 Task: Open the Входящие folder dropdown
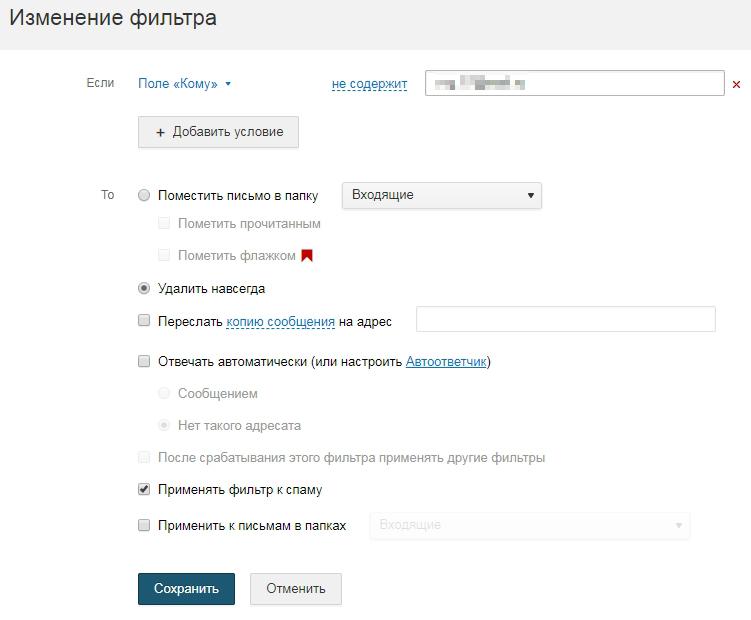click(x=442, y=195)
